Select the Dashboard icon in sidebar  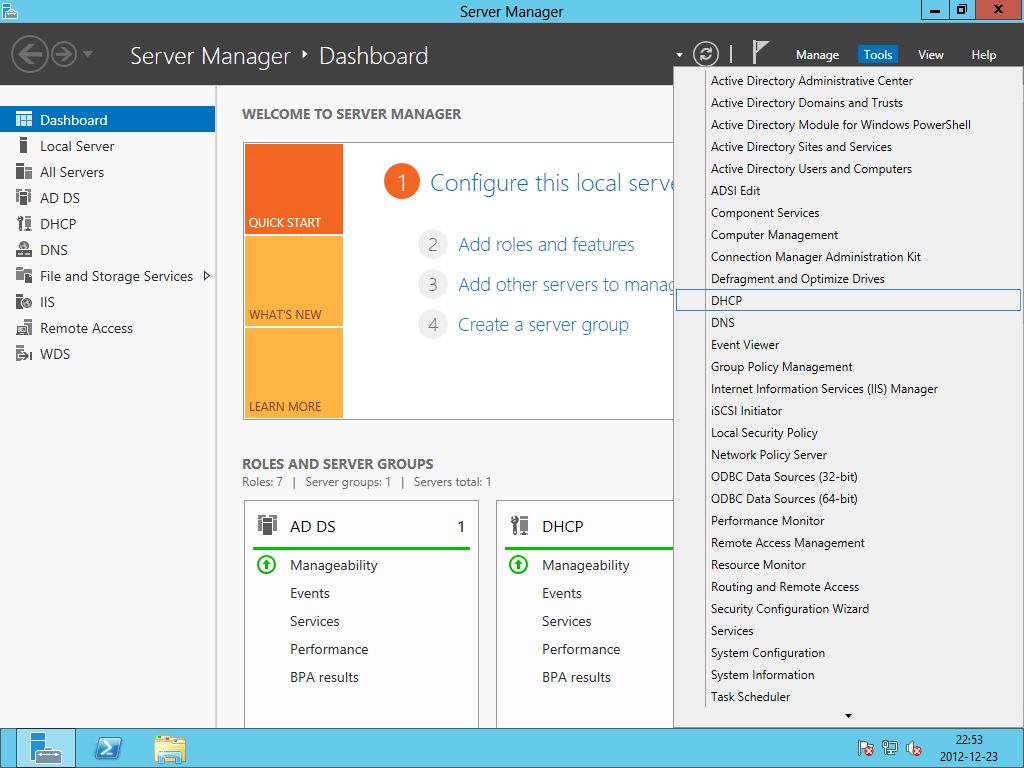(24, 120)
